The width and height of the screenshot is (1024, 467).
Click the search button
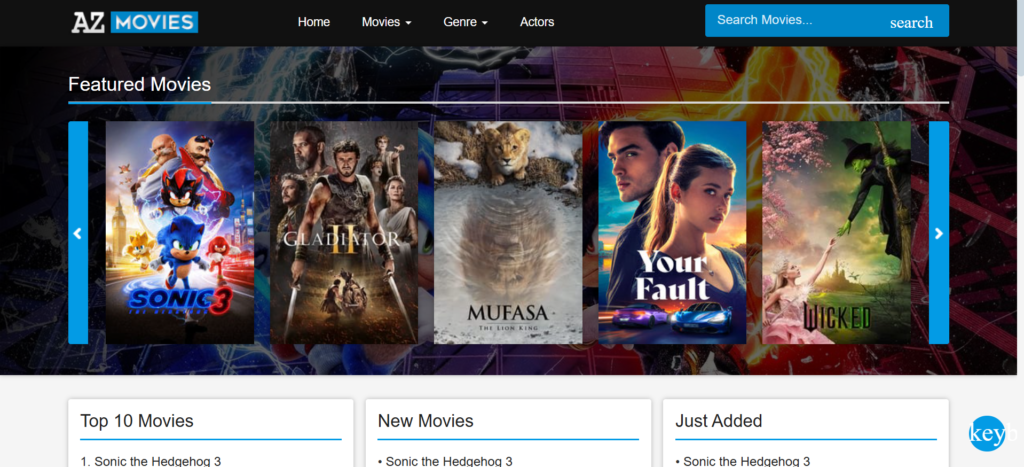[911, 23]
